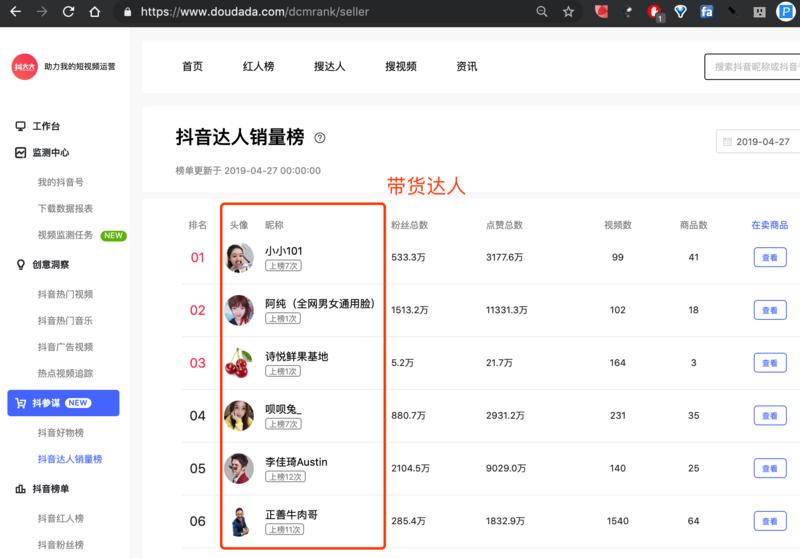Open 下载数据报表 in sidebar
Viewport: 800px width, 558px height.
tap(65, 208)
